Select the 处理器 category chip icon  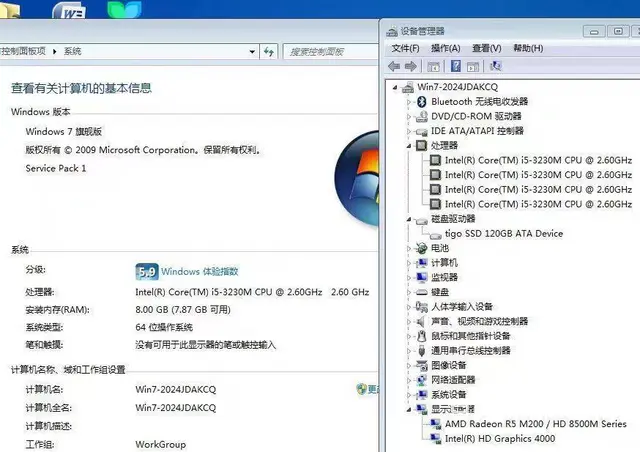[422, 145]
